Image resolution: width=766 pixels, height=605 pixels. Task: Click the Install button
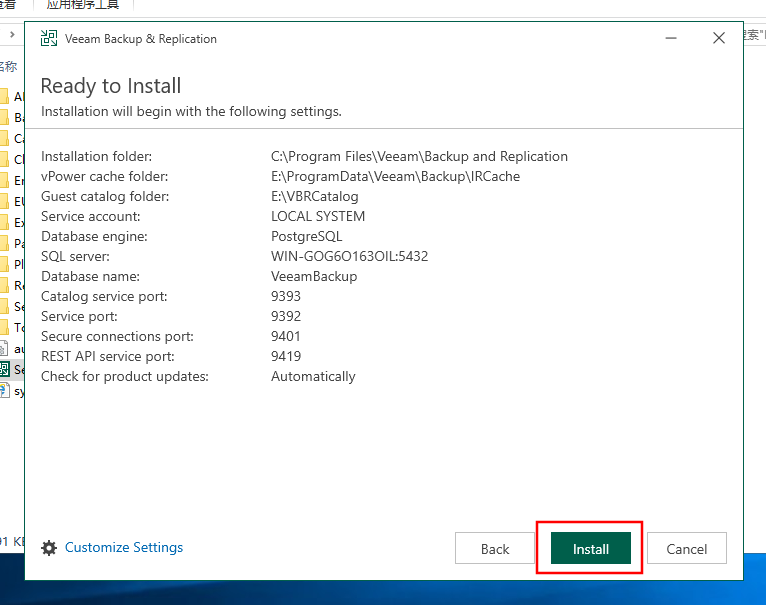pos(591,548)
